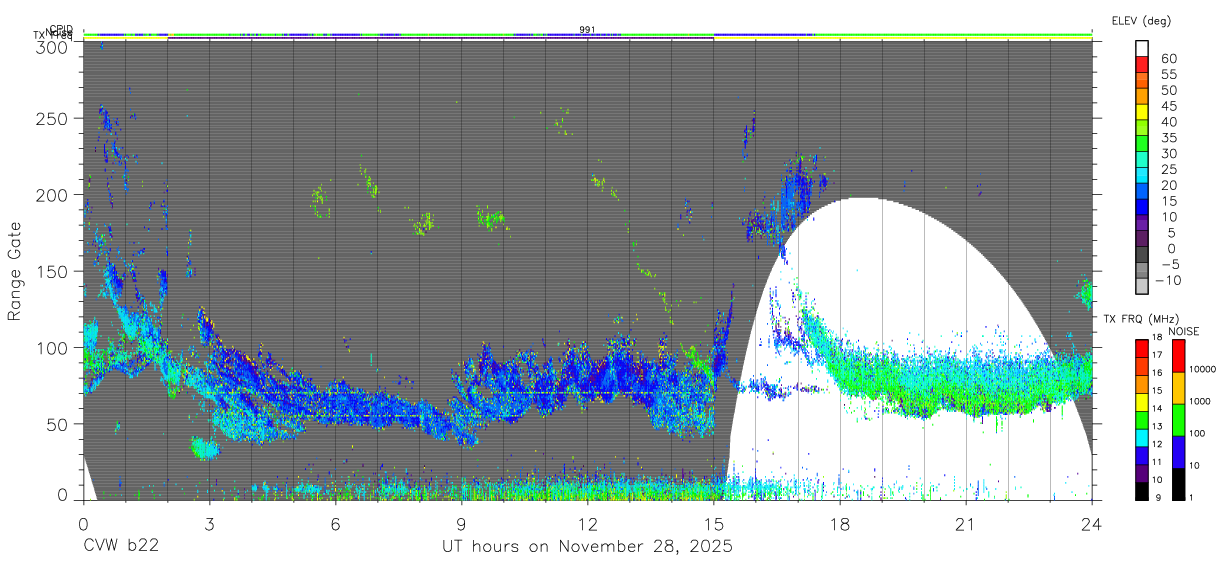
Task: Select the purple TX FRQ swatch between 10 and 11
Action: tap(1142, 472)
